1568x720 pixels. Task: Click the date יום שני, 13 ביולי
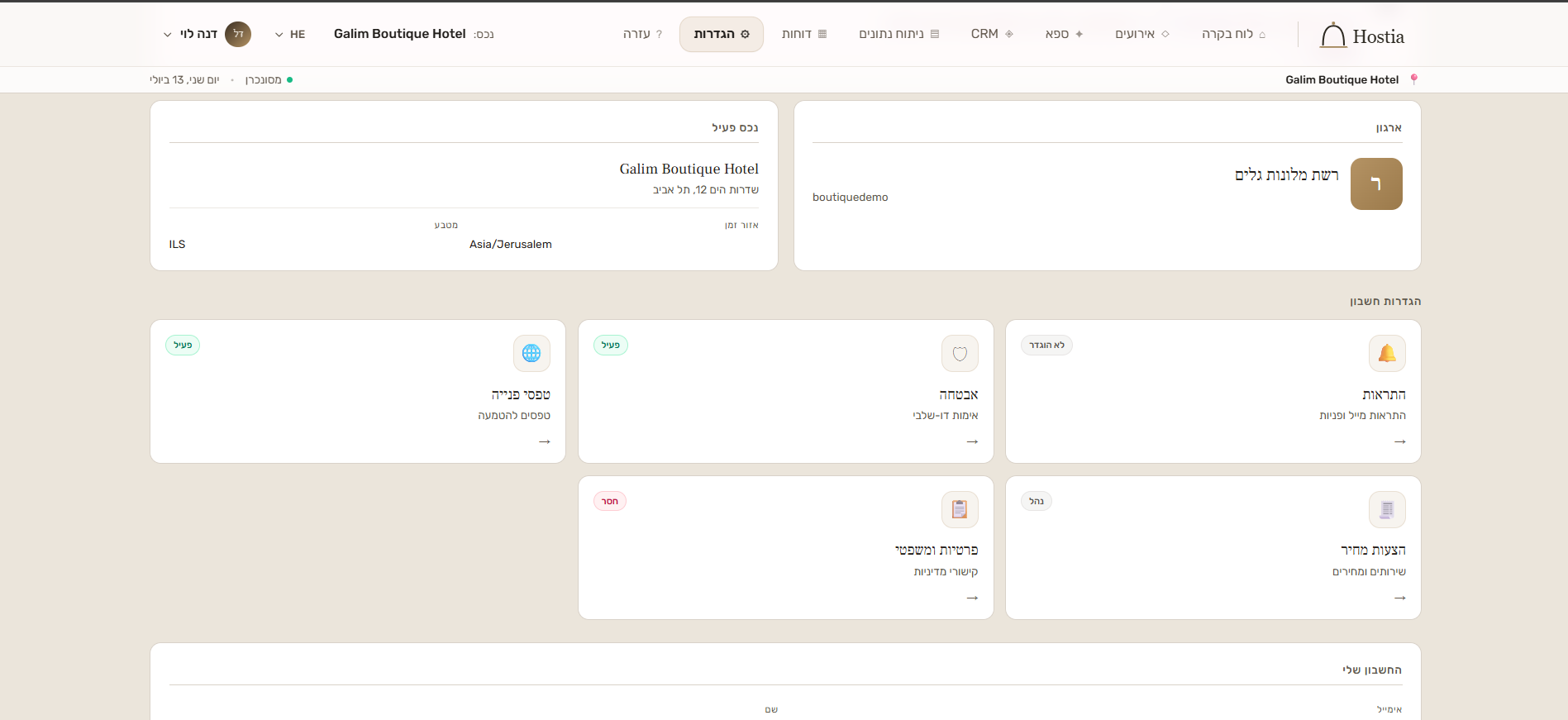184,80
